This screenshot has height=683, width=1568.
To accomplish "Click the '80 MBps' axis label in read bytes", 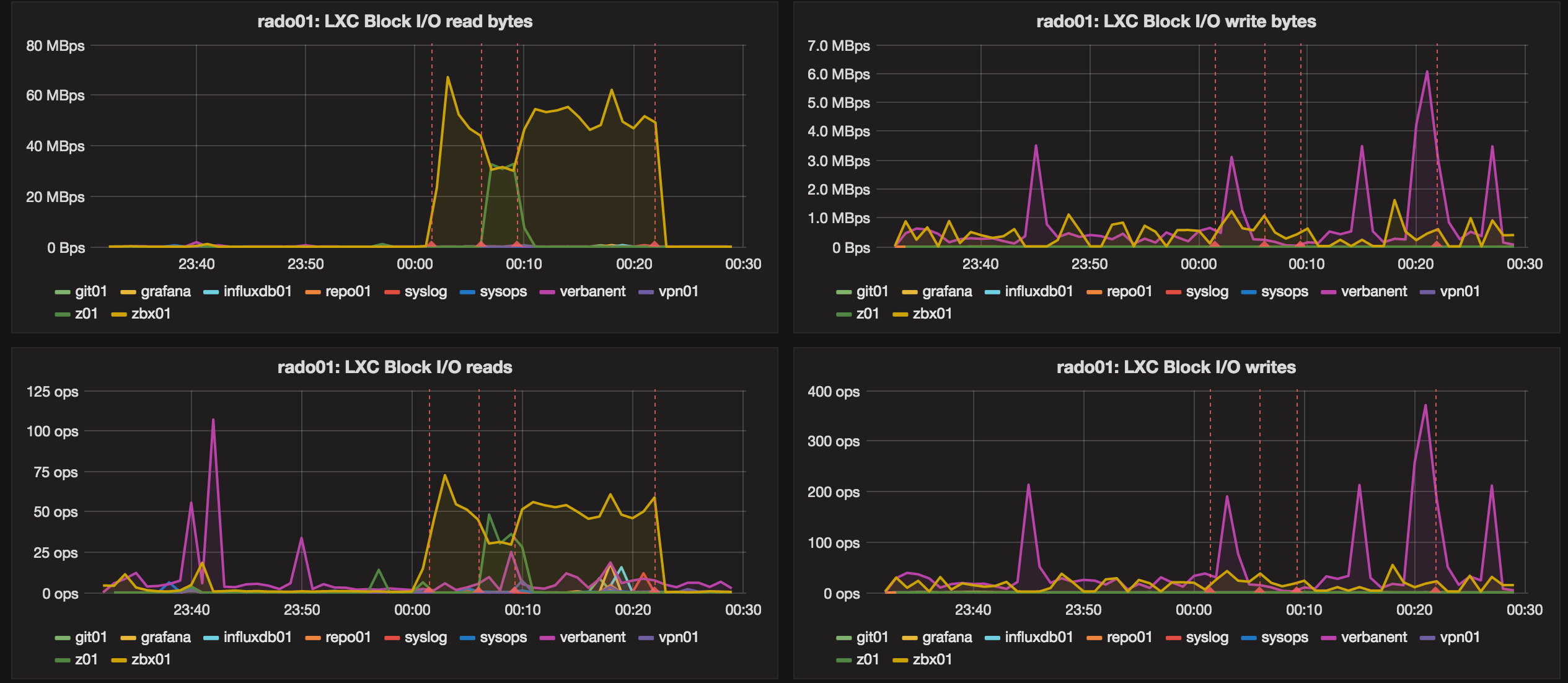I will coord(55,46).
